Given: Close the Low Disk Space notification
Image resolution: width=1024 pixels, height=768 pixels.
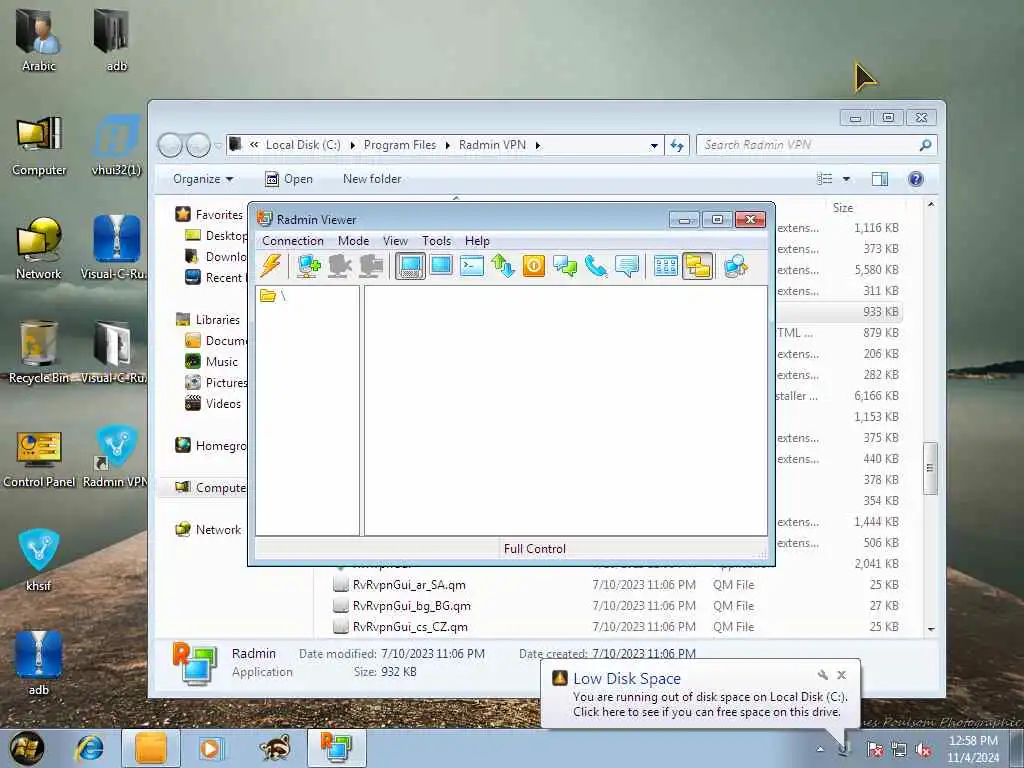Looking at the screenshot, I should click(841, 675).
